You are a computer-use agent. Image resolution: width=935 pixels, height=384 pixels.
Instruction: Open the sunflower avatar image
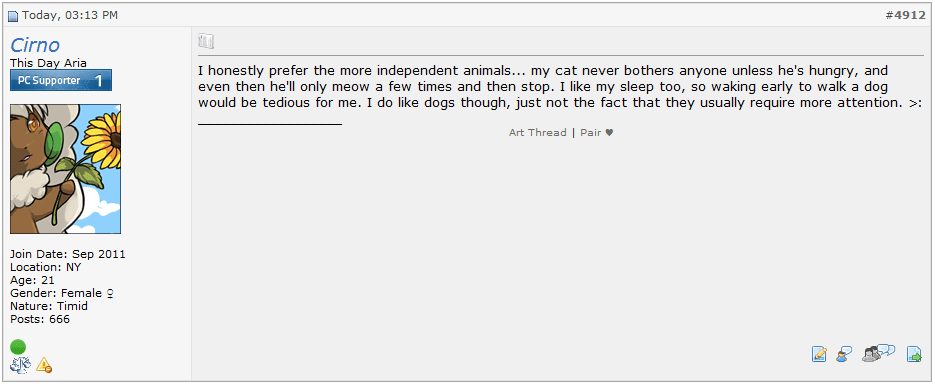(66, 169)
